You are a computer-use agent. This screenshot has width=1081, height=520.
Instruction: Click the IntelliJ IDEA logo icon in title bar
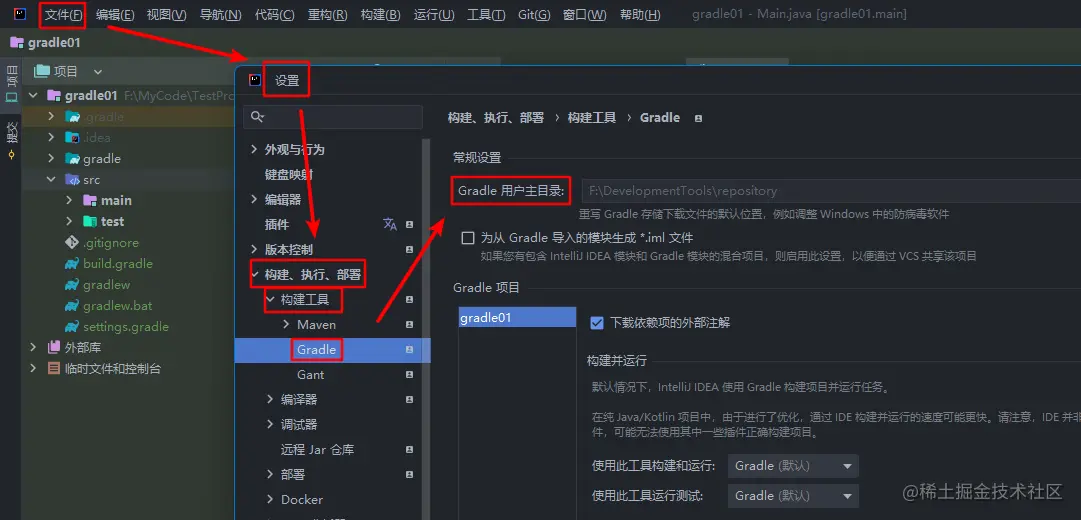click(x=20, y=14)
